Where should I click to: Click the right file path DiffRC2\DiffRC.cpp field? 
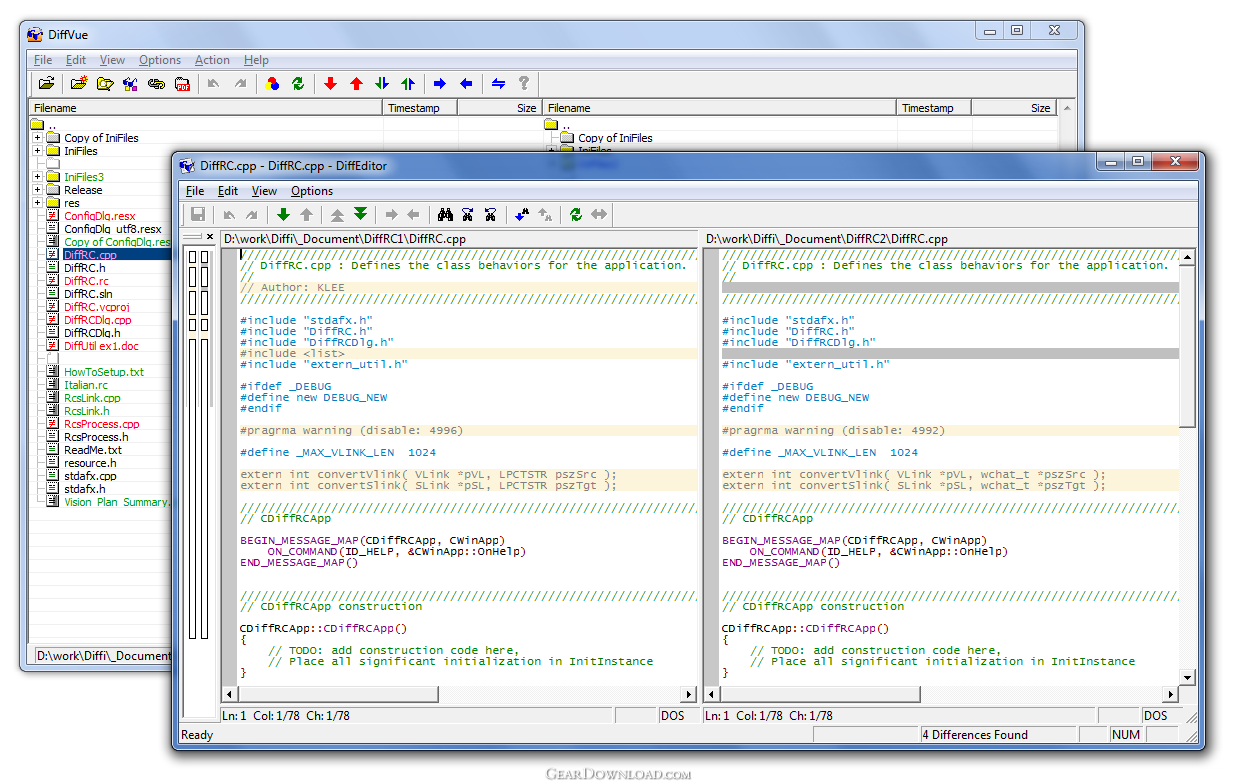[x=950, y=239]
